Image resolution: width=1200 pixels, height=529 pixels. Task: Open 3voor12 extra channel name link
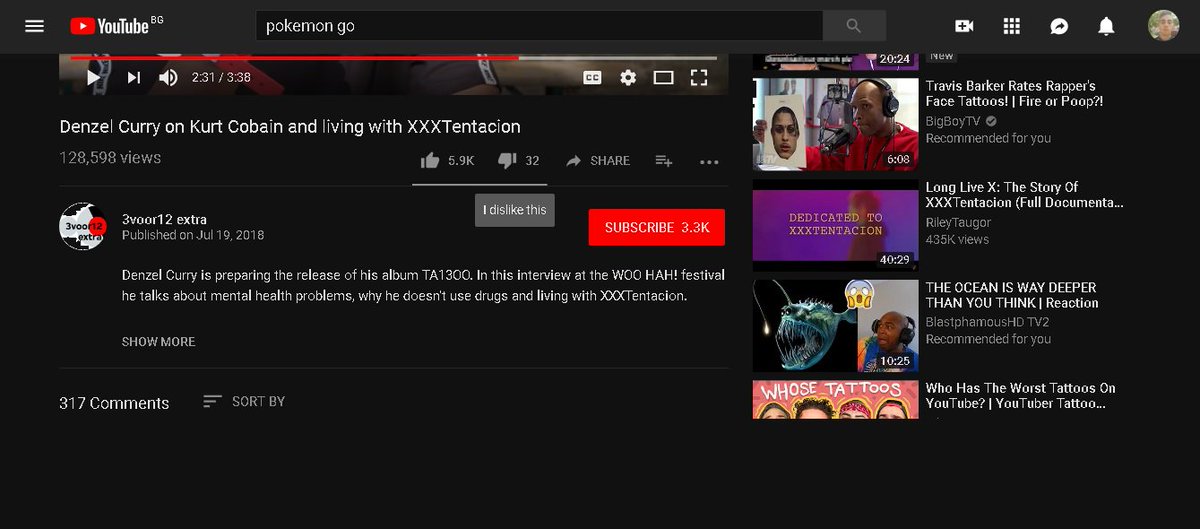164,219
